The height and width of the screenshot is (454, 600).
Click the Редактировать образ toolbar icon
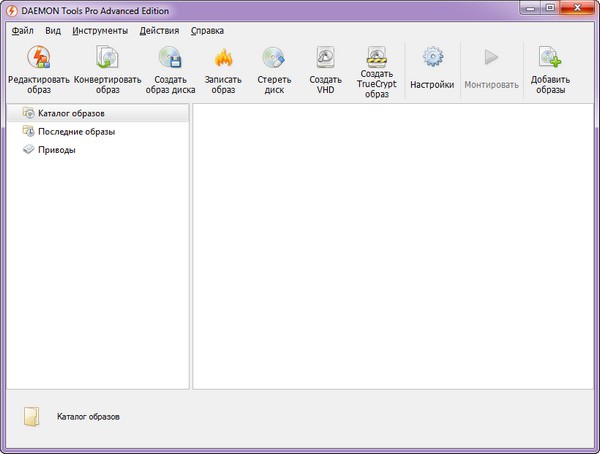click(38, 59)
